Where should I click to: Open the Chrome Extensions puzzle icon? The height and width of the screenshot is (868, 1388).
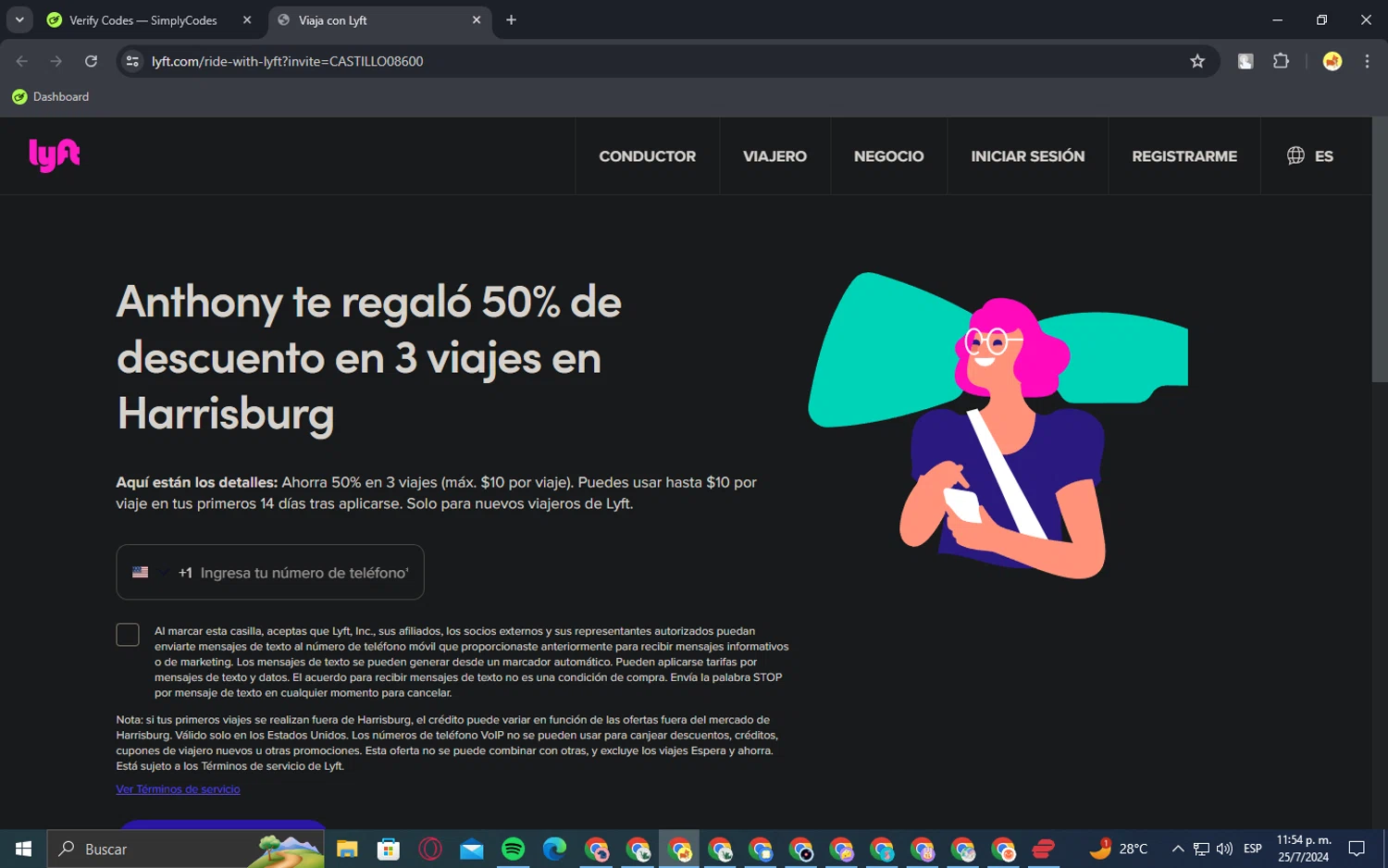point(1281,61)
